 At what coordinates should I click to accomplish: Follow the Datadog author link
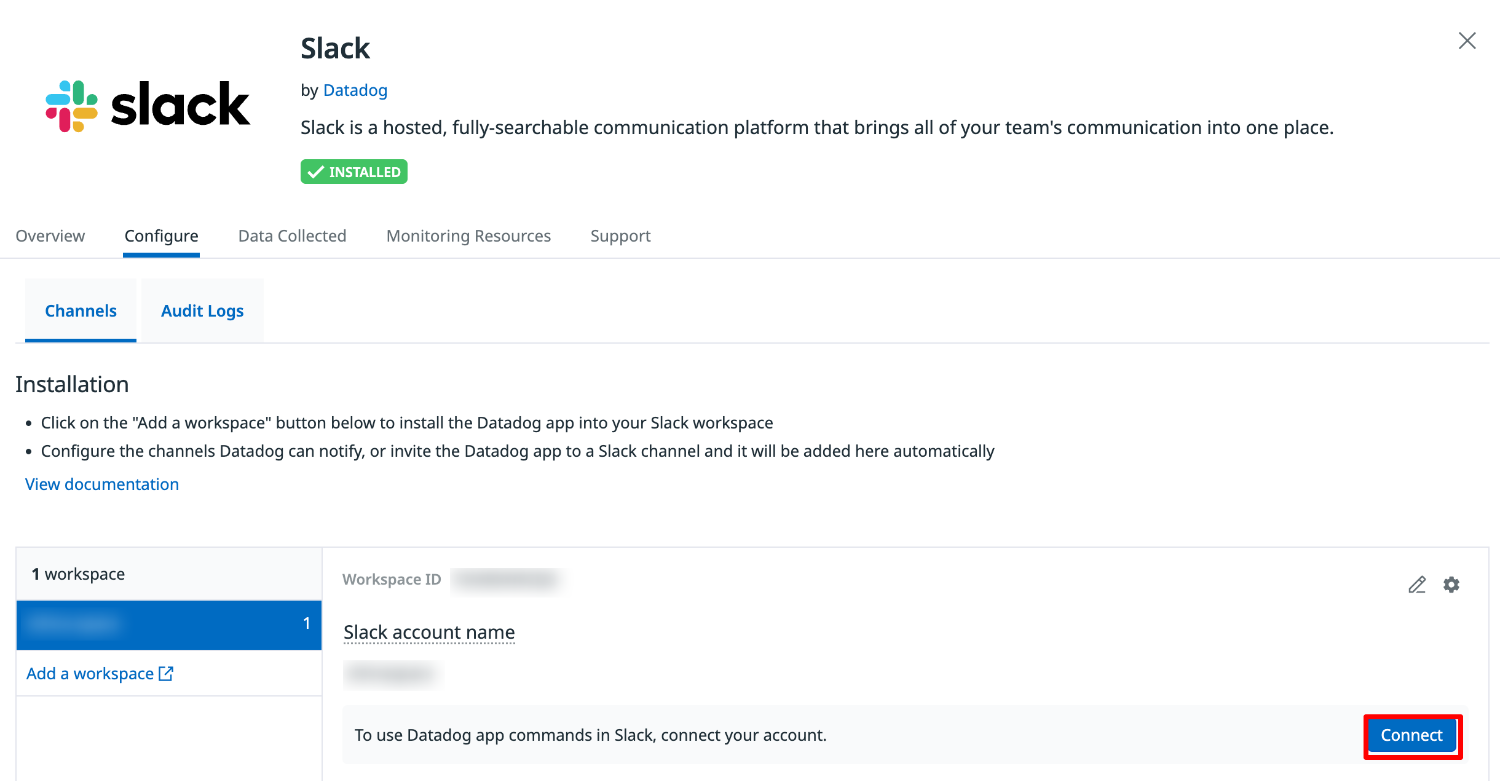(x=355, y=90)
